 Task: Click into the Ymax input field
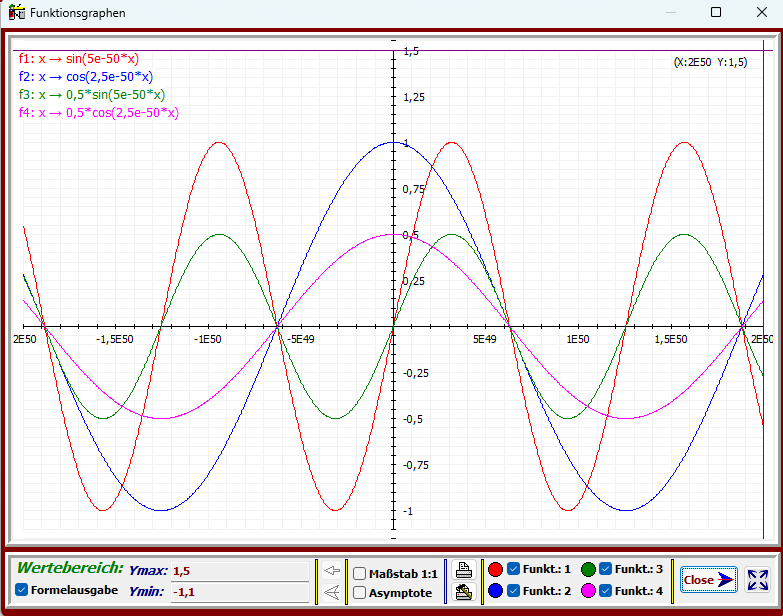(238, 571)
